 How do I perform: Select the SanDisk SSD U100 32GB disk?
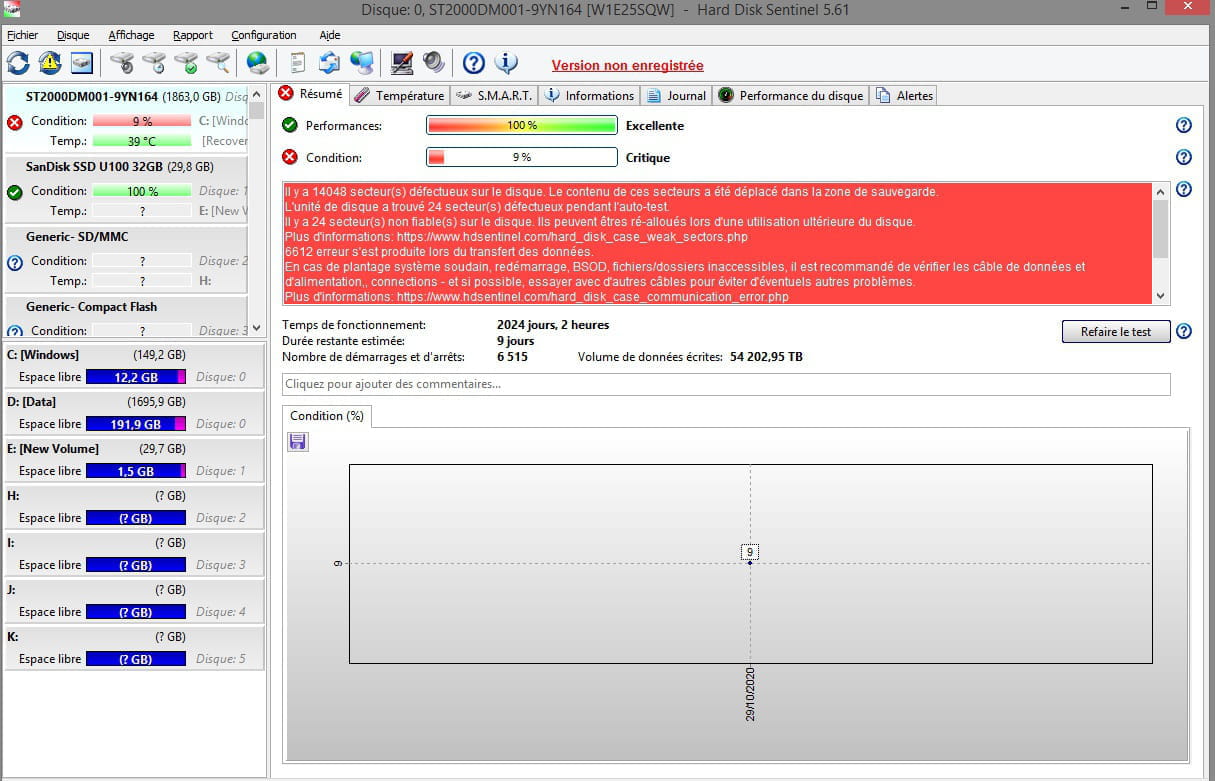[126, 189]
